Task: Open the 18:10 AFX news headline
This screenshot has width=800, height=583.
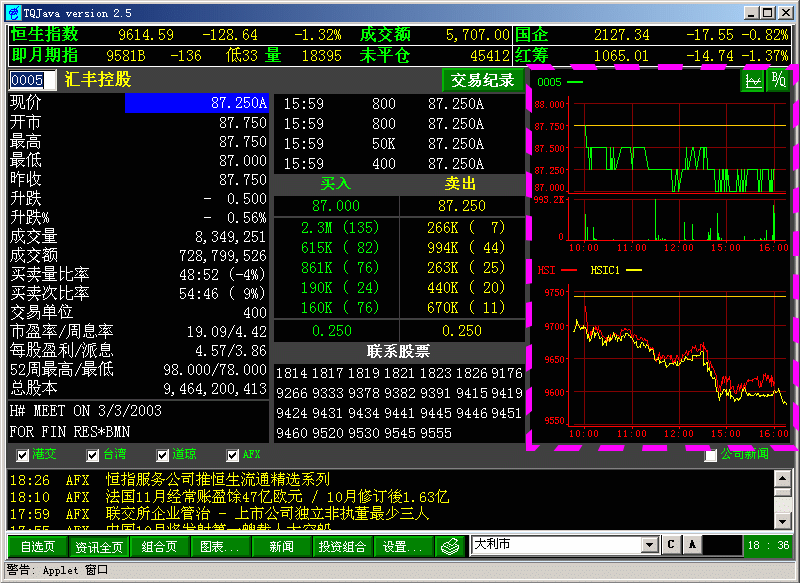Action: point(277,497)
